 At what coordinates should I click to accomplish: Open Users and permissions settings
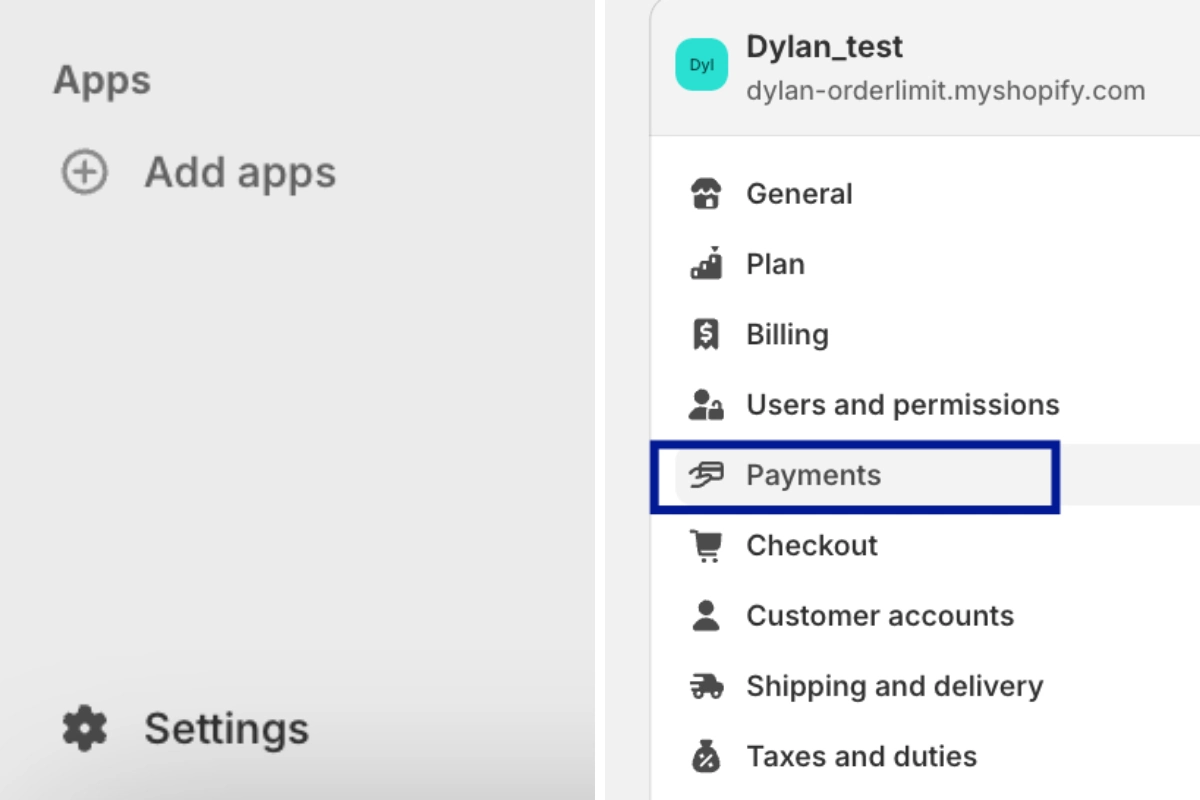902,405
